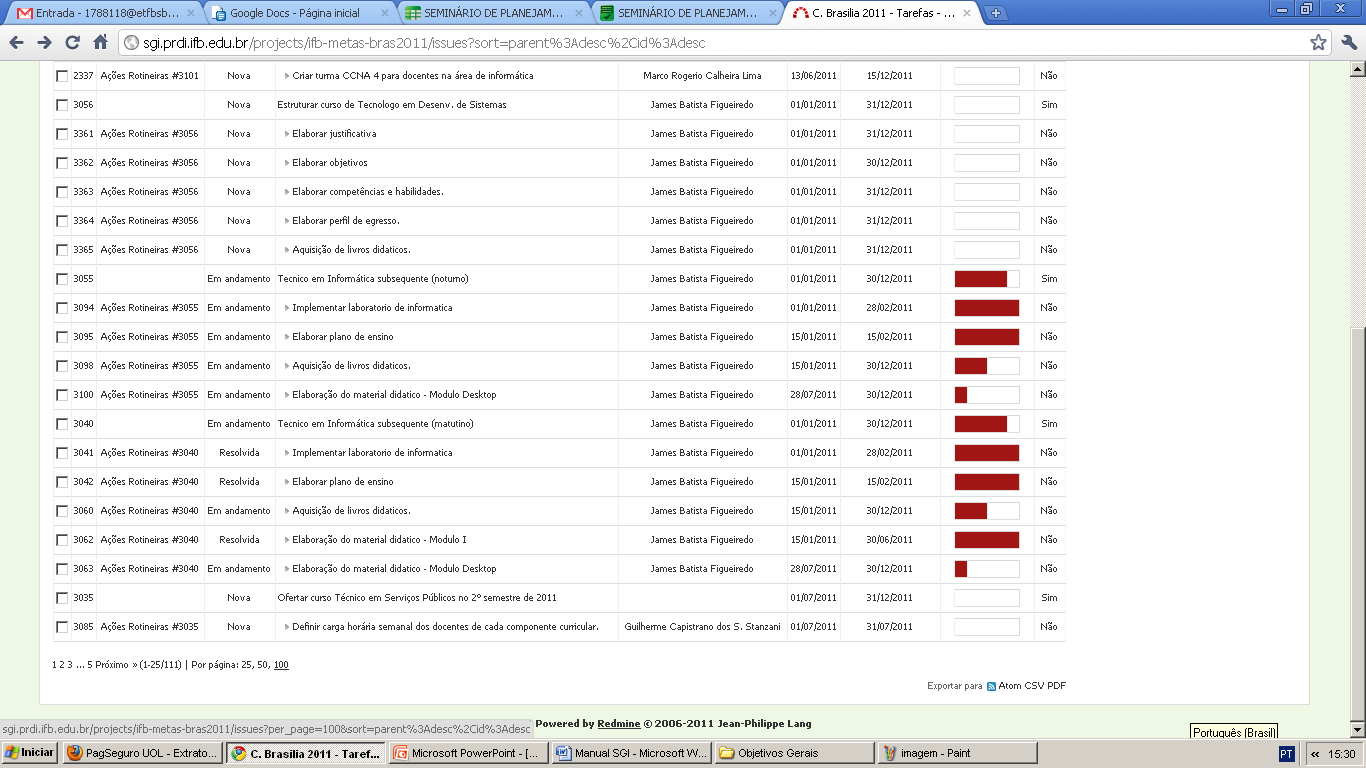The height and width of the screenshot is (768, 1366).
Task: Click assignee Marco Rogerio Calheira Lima
Action: pyautogui.click(x=702, y=76)
